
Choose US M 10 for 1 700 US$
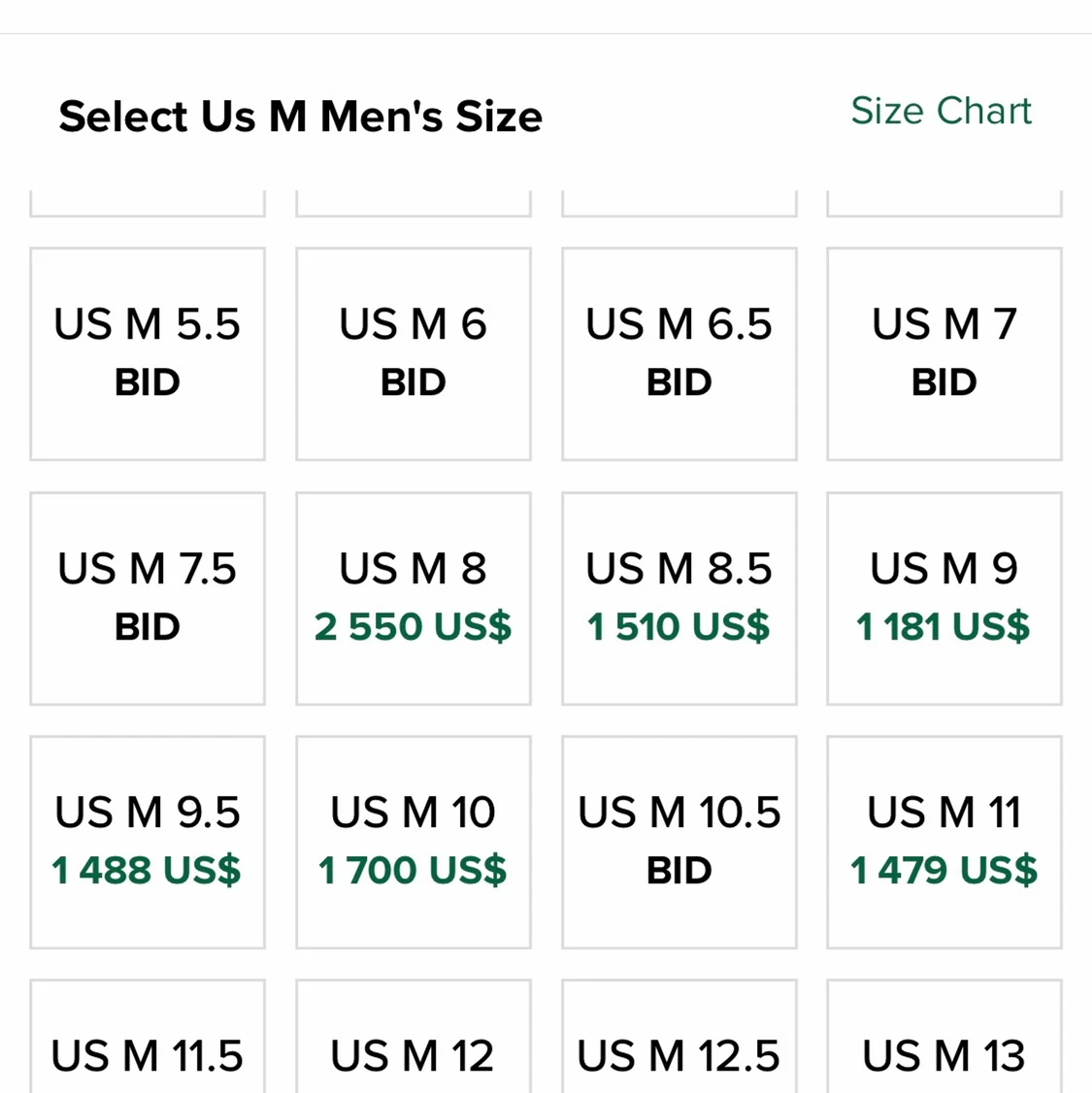pyautogui.click(x=414, y=842)
